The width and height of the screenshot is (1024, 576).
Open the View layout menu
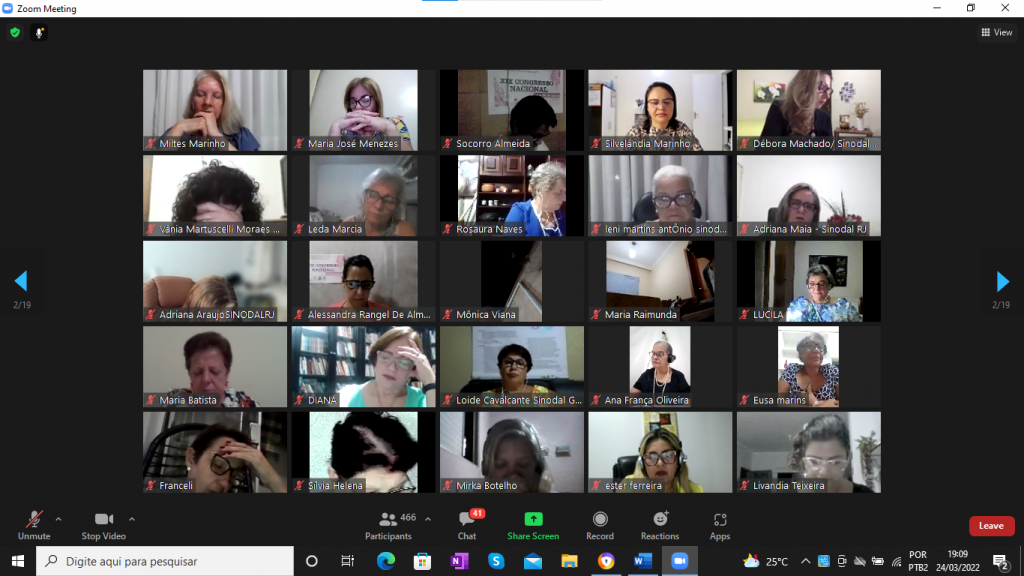coord(997,32)
